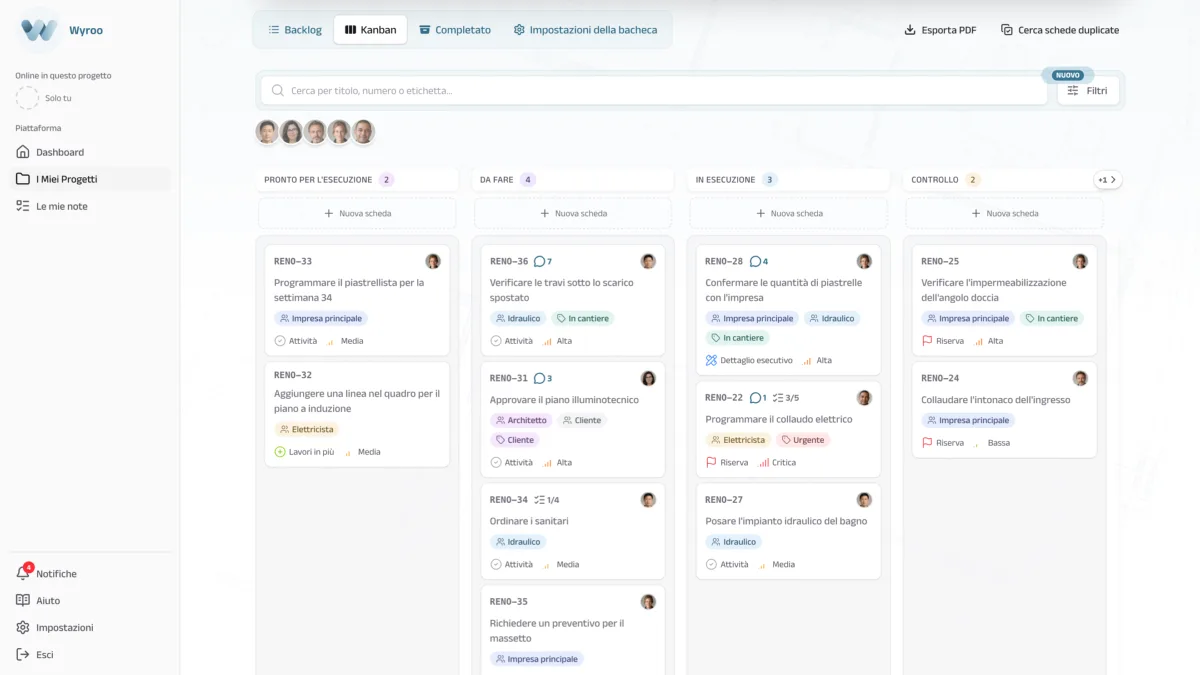This screenshot has width=1200, height=675.
Task: Click the Esporta PDF button
Action: [x=940, y=30]
